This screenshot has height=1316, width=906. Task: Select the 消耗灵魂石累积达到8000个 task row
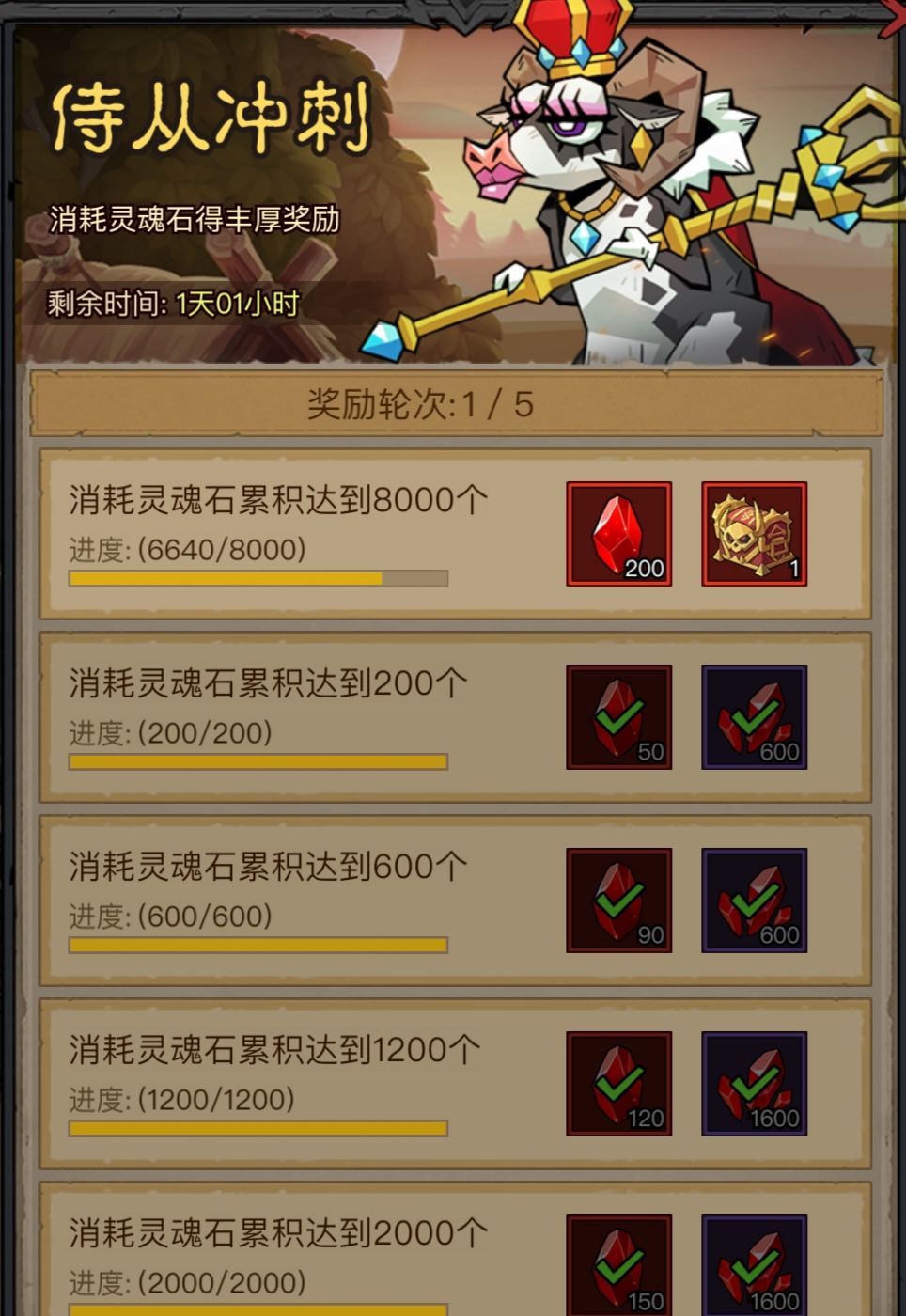point(455,534)
